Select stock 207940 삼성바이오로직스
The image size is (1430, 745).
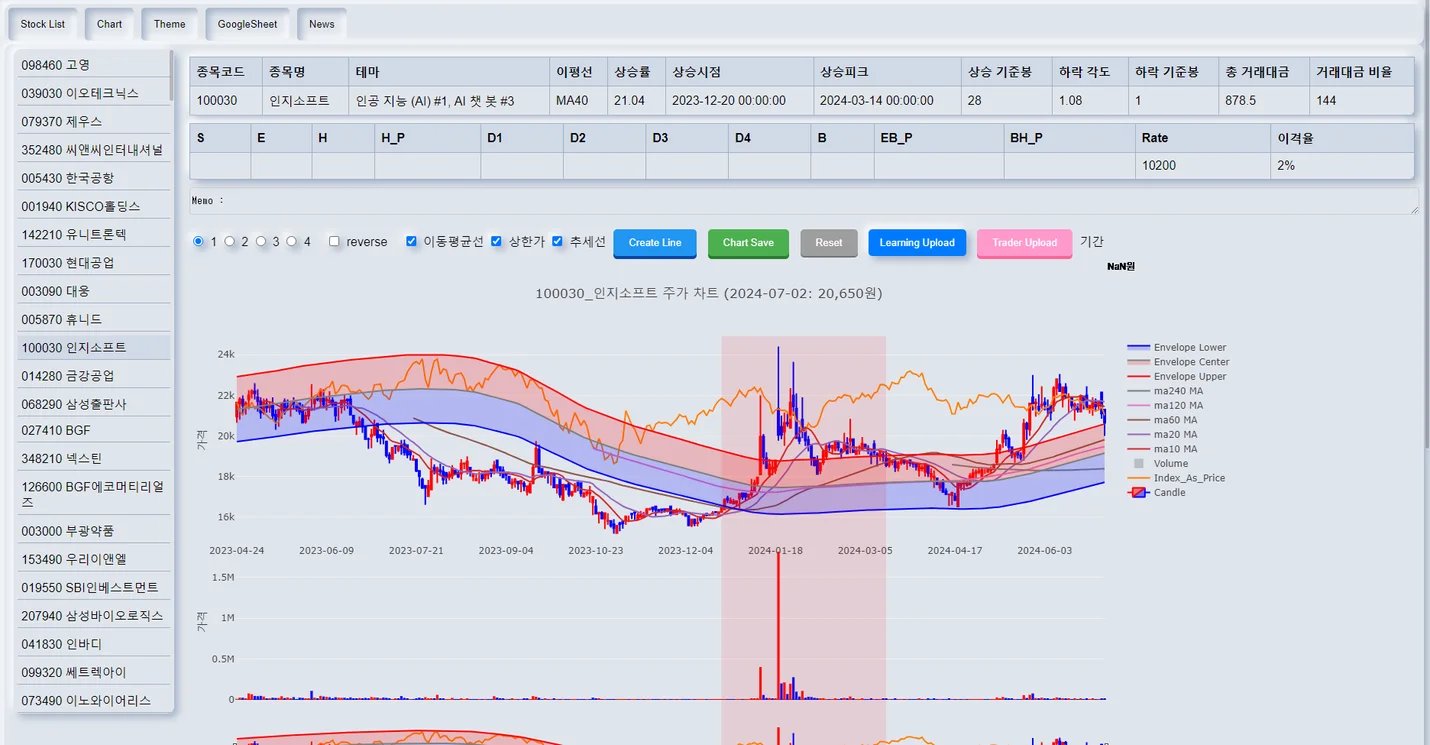coord(93,615)
